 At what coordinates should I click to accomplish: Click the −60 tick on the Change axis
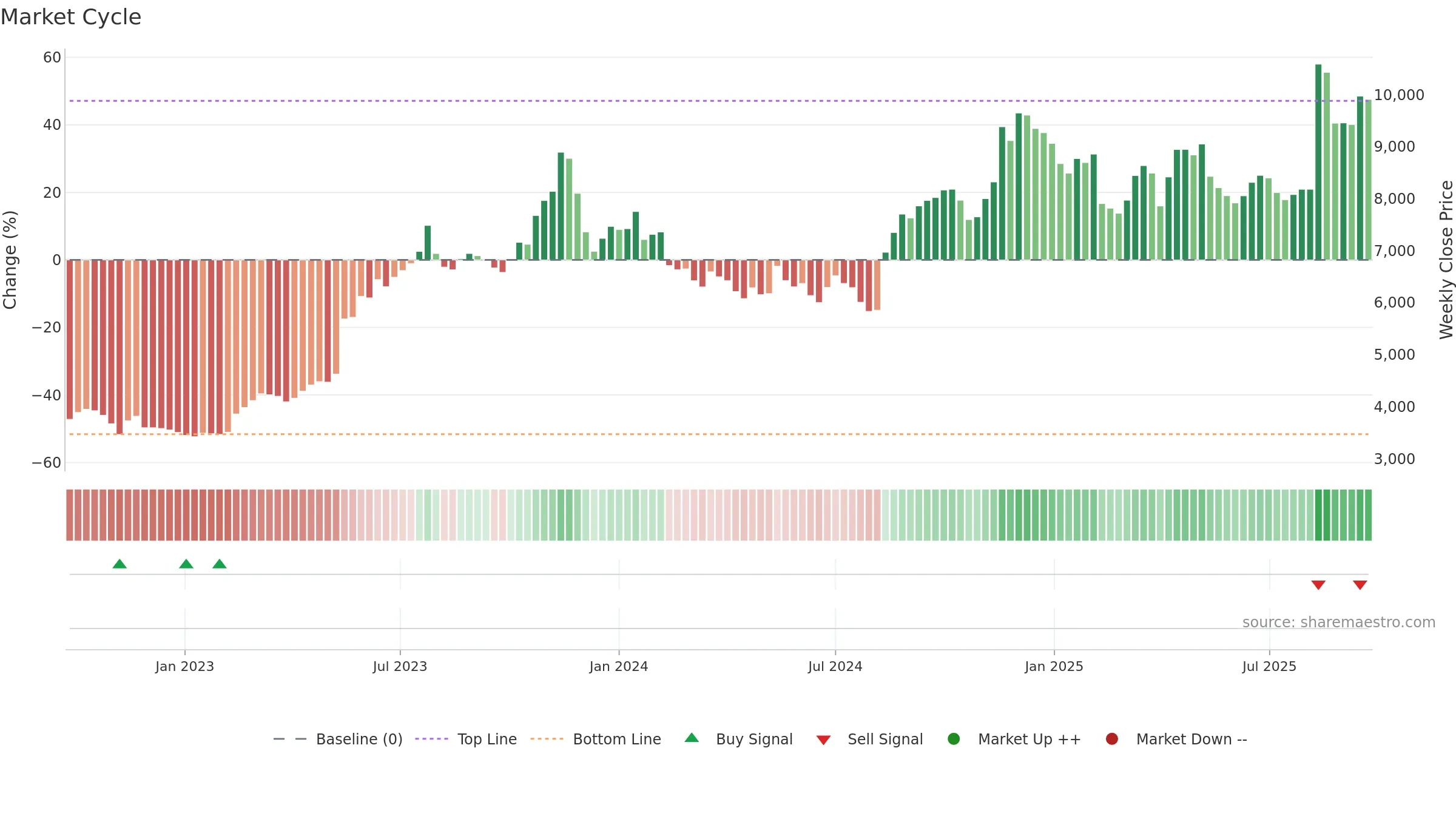(47, 463)
